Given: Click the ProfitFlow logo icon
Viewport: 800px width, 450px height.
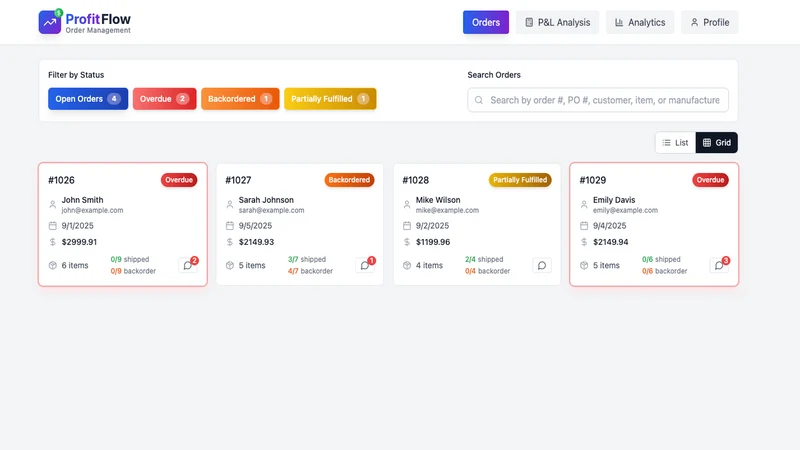Looking at the screenshot, I should (50, 22).
